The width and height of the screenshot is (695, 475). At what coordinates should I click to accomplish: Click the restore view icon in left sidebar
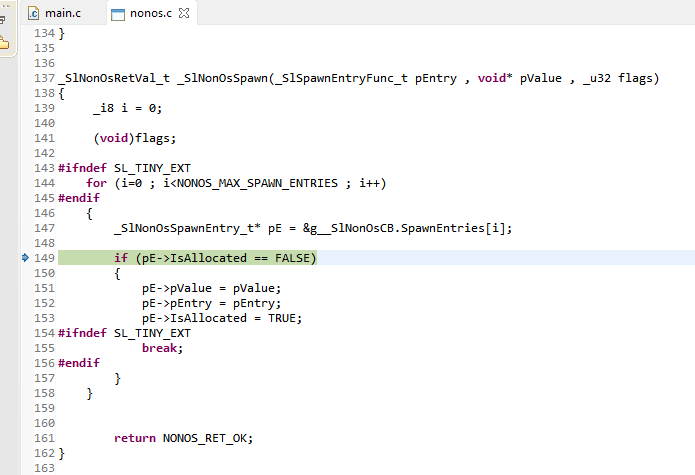point(2,19)
